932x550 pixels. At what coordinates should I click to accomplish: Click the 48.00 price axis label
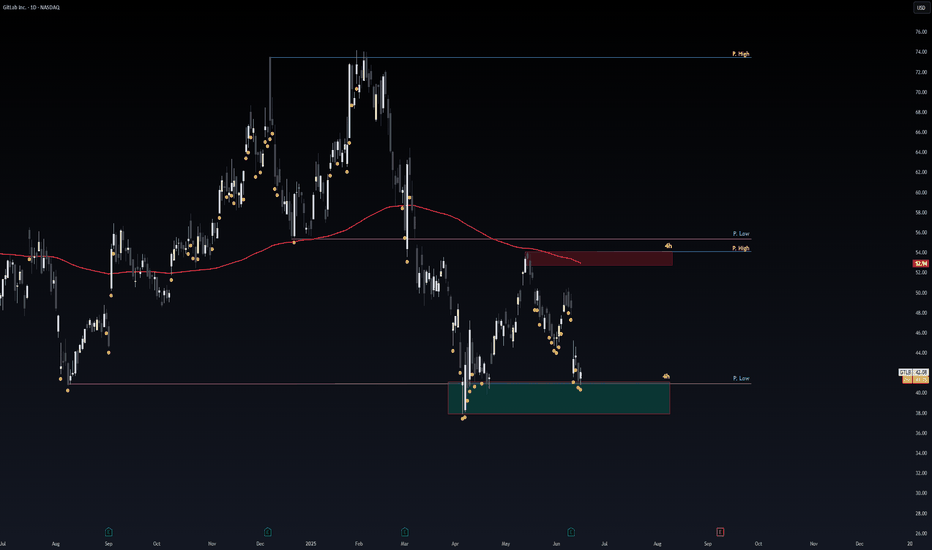tap(921, 313)
